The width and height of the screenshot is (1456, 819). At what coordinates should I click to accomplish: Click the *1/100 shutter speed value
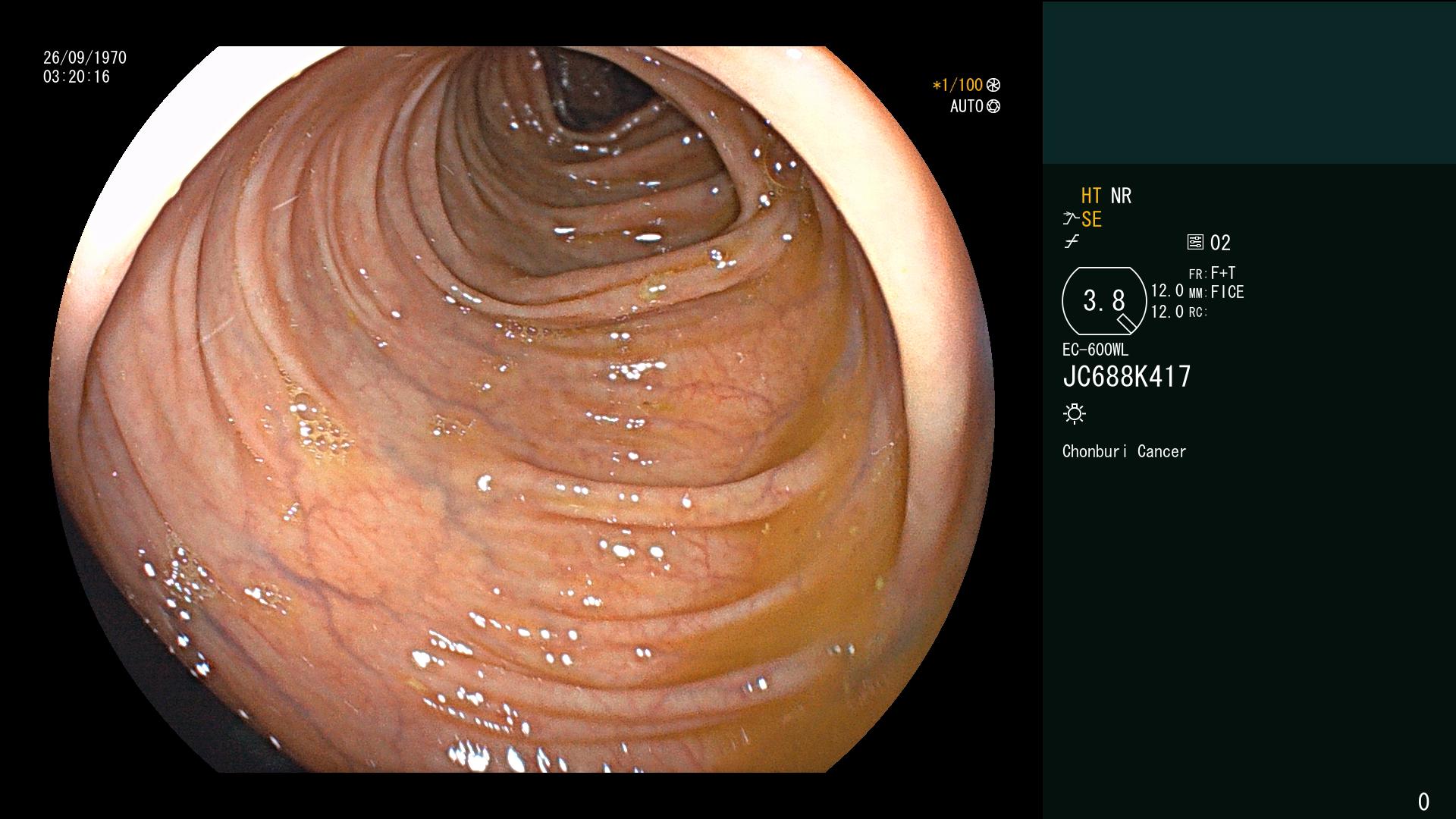tap(957, 86)
